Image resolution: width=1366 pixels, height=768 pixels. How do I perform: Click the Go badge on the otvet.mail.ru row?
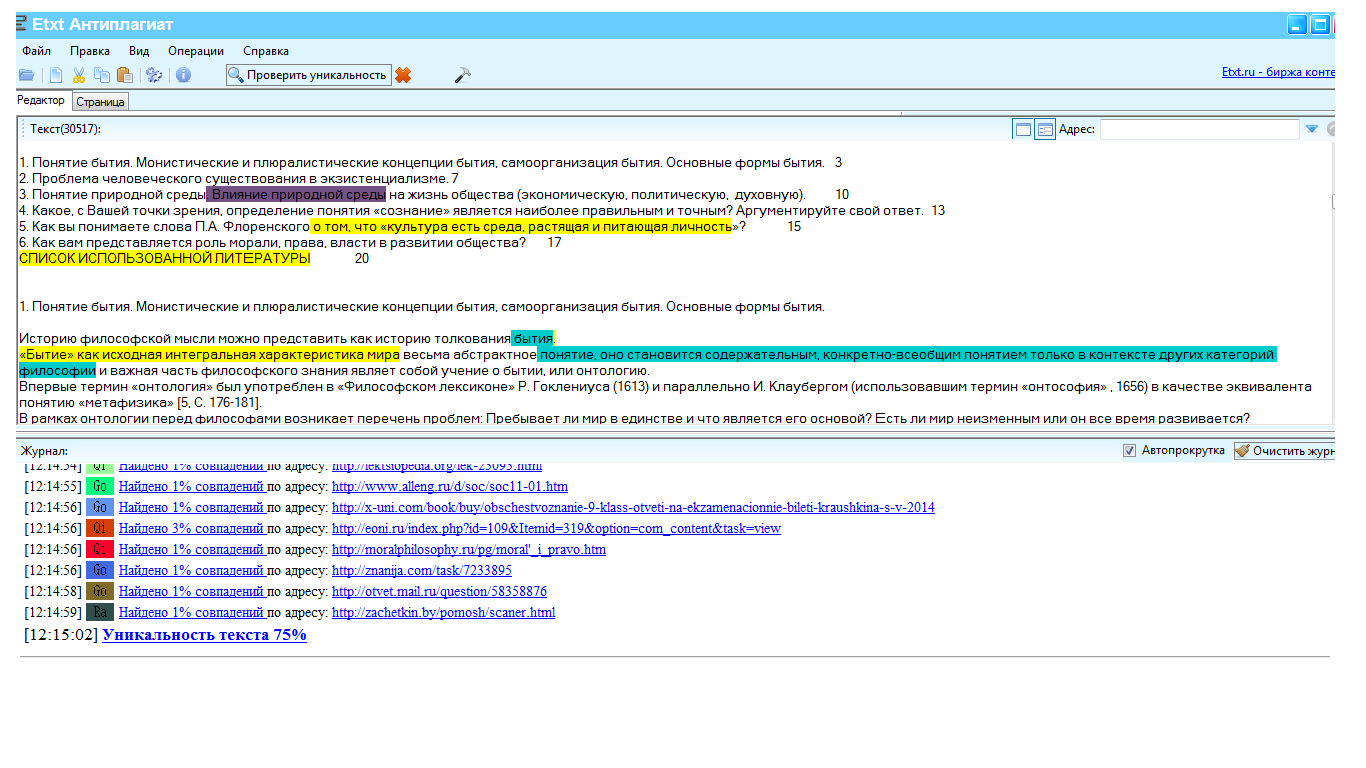click(x=100, y=591)
